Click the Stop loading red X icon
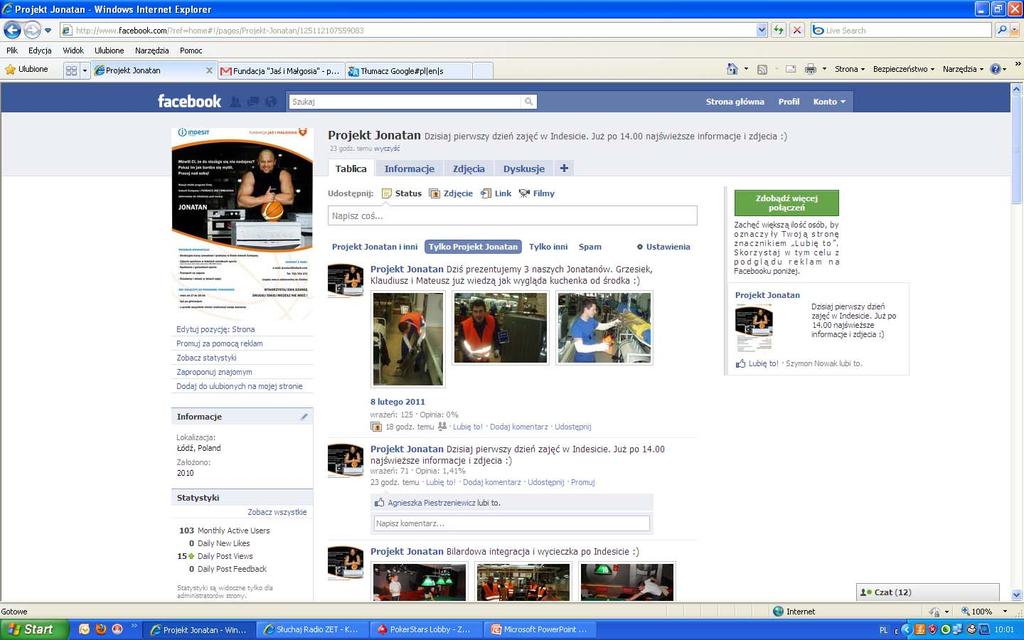 coord(797,30)
